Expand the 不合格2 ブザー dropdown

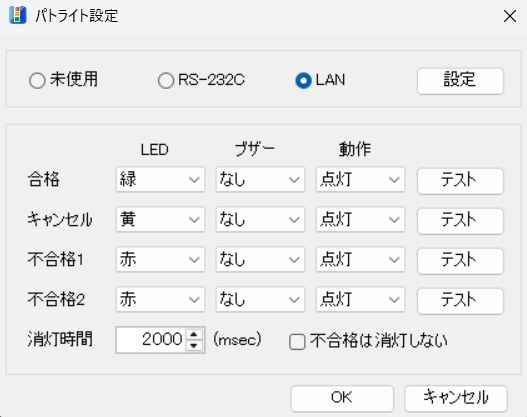pos(260,299)
